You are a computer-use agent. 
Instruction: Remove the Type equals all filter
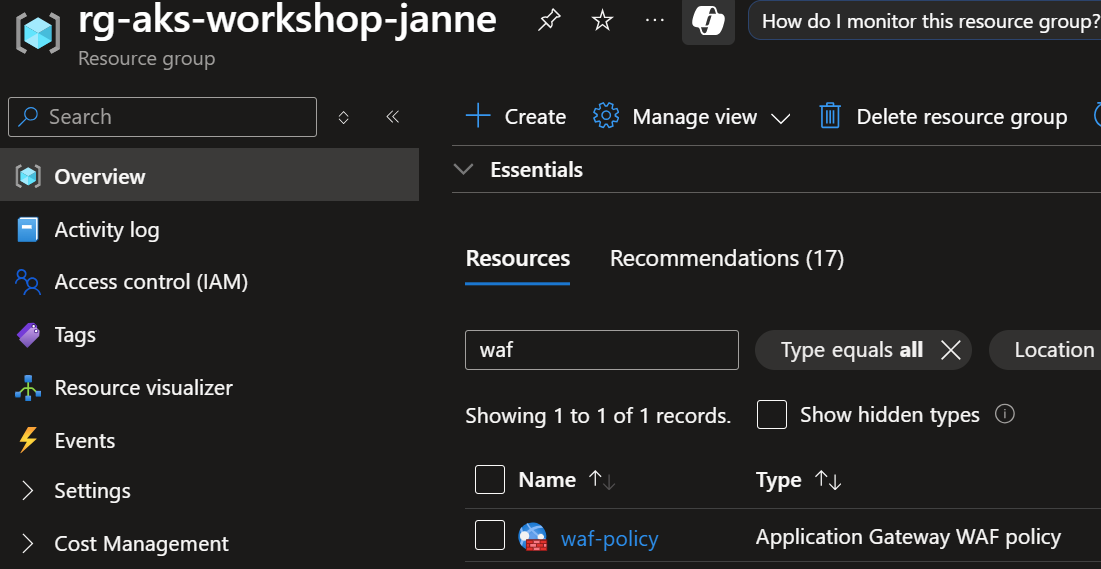pos(950,350)
